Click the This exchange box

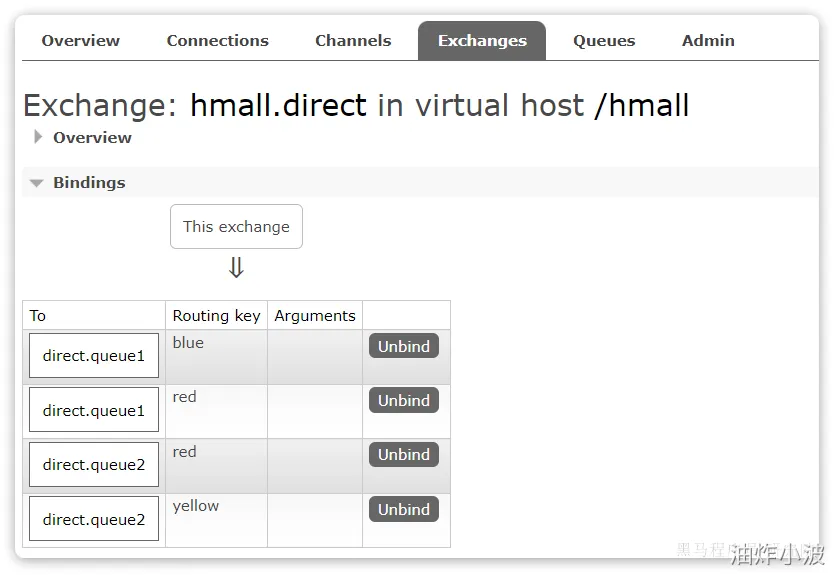click(236, 227)
